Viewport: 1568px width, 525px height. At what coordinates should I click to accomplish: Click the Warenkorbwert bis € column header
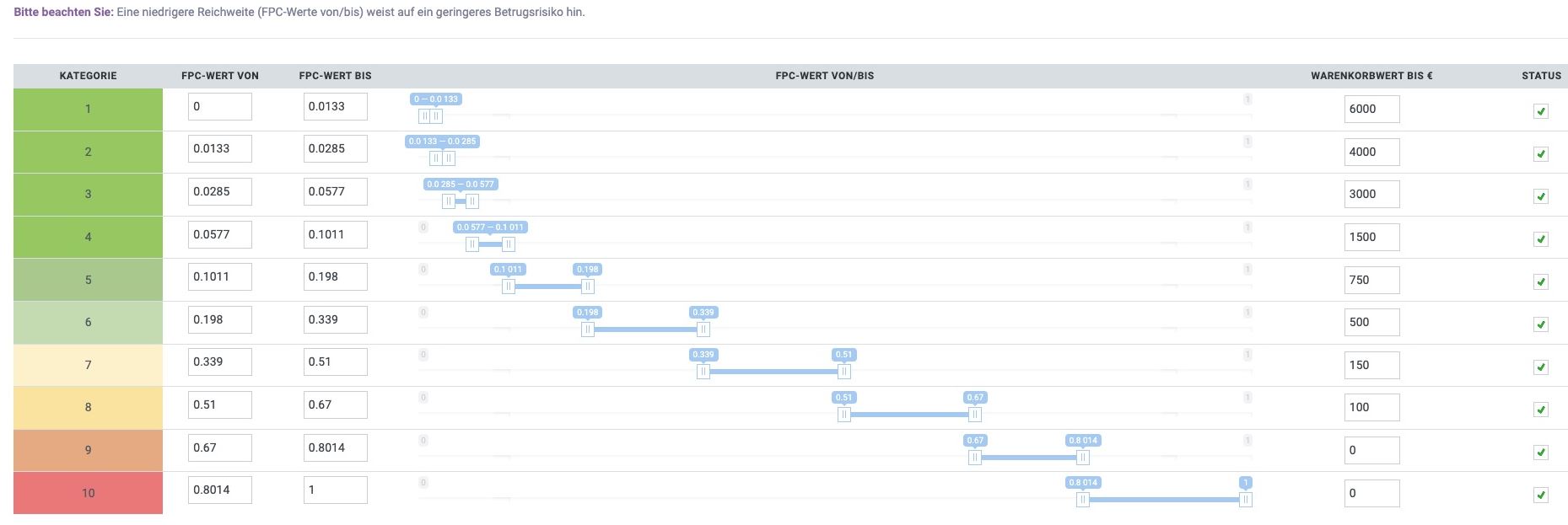pyautogui.click(x=1371, y=76)
